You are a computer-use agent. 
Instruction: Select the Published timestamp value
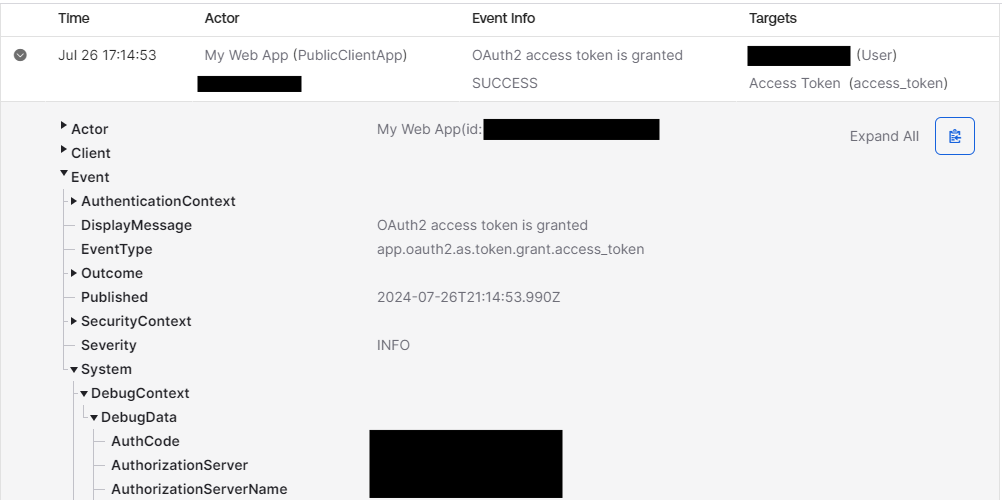[x=468, y=297]
